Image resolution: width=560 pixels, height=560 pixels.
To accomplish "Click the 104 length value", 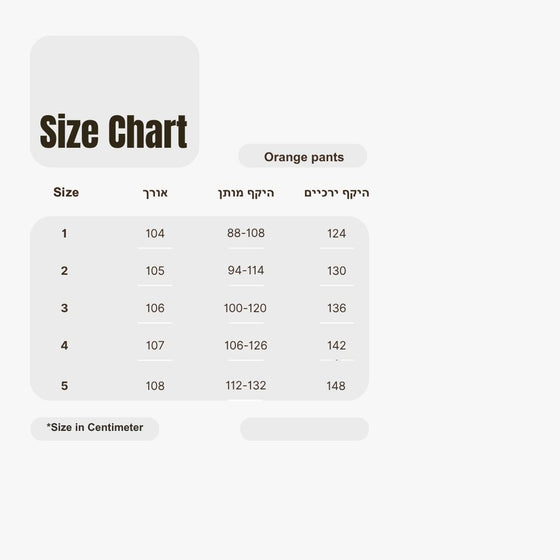I will [x=155, y=234].
